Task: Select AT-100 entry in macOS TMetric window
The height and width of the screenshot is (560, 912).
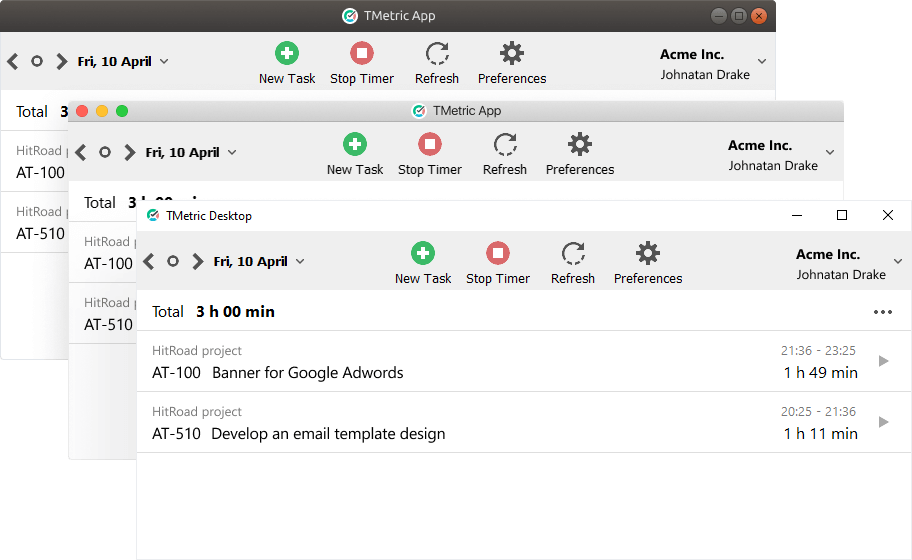Action: click(x=102, y=252)
